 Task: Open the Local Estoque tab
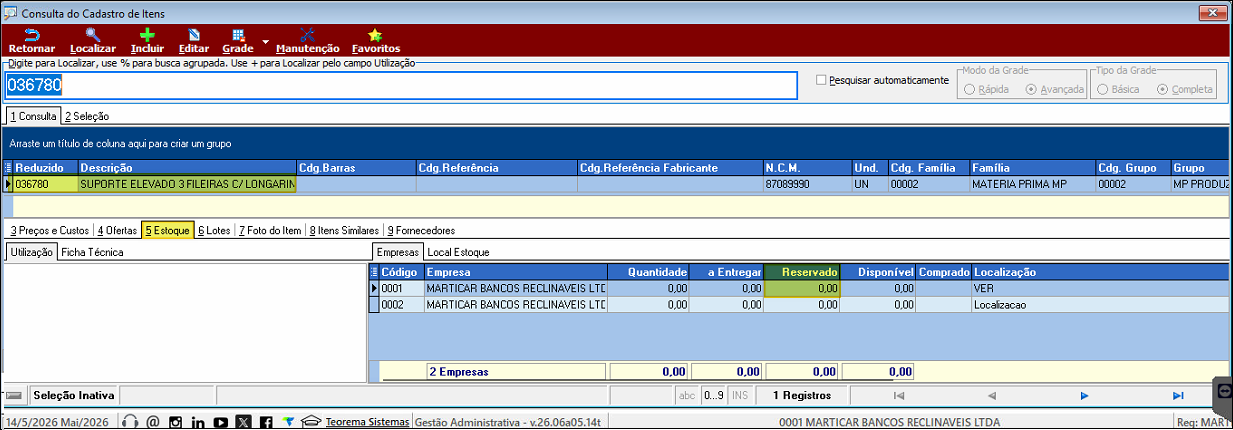coord(458,252)
